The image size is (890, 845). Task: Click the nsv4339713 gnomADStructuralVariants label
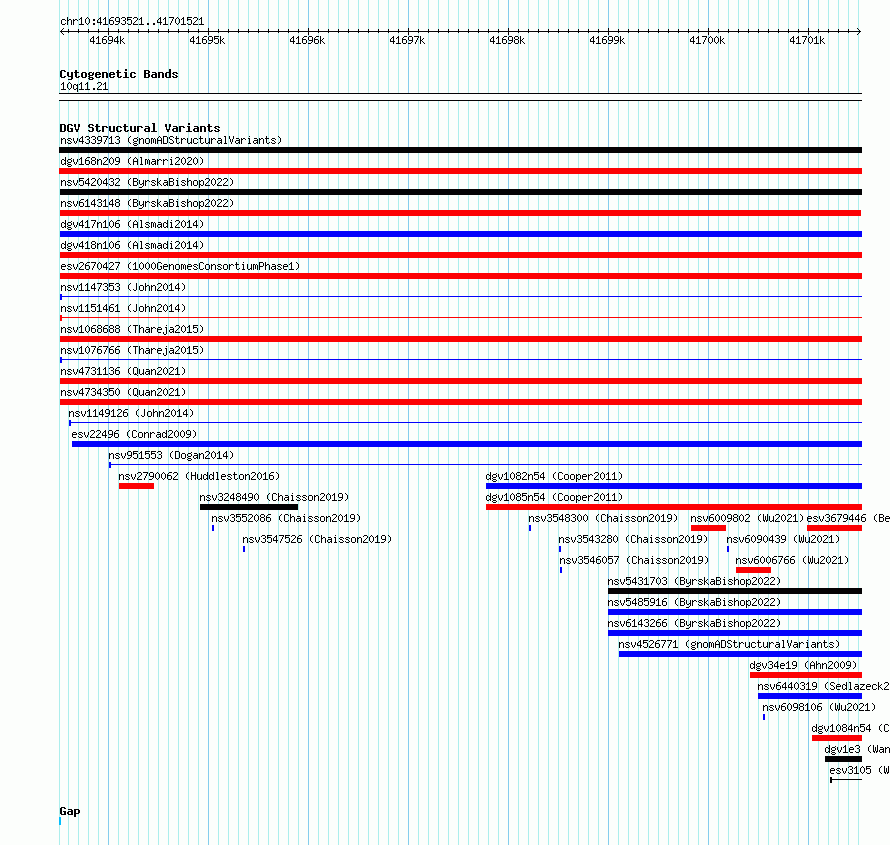click(171, 140)
